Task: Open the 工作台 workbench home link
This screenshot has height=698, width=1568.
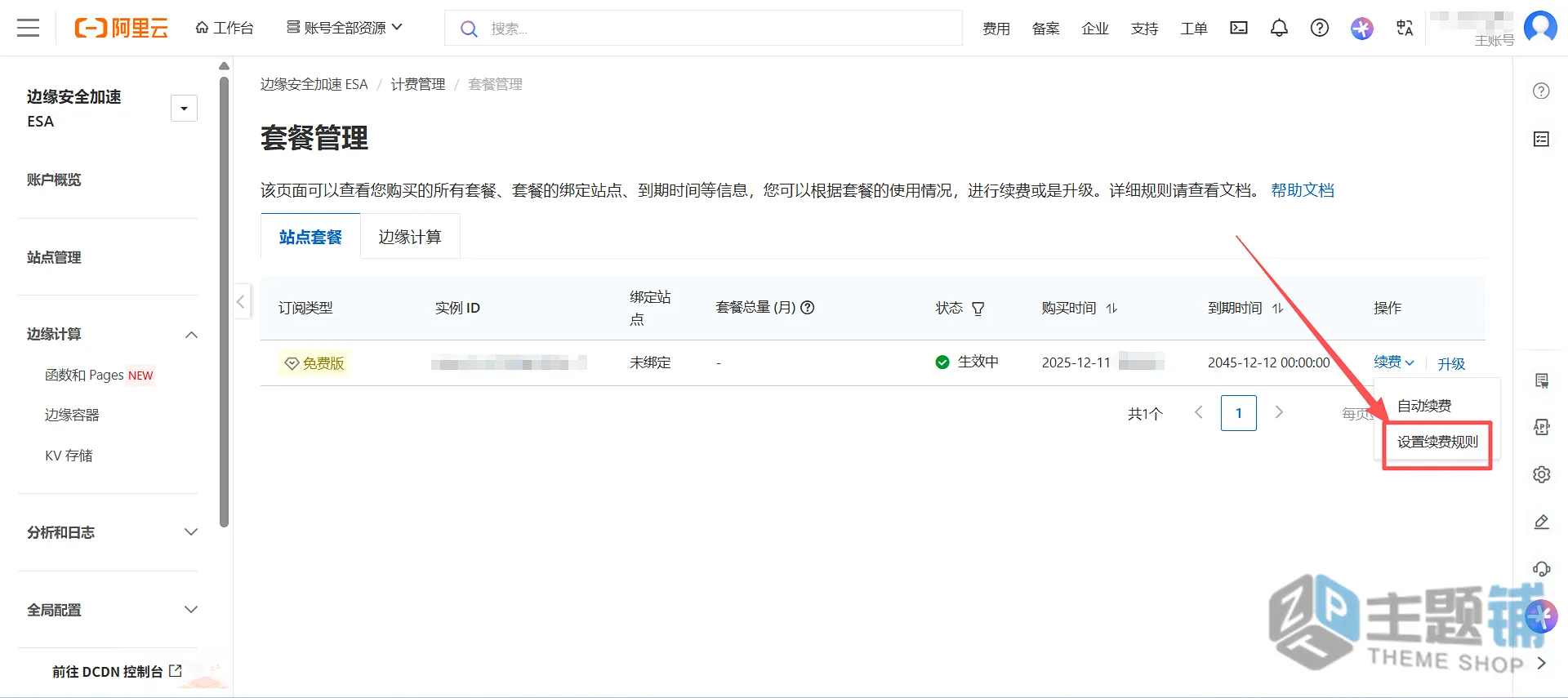Action: click(225, 28)
